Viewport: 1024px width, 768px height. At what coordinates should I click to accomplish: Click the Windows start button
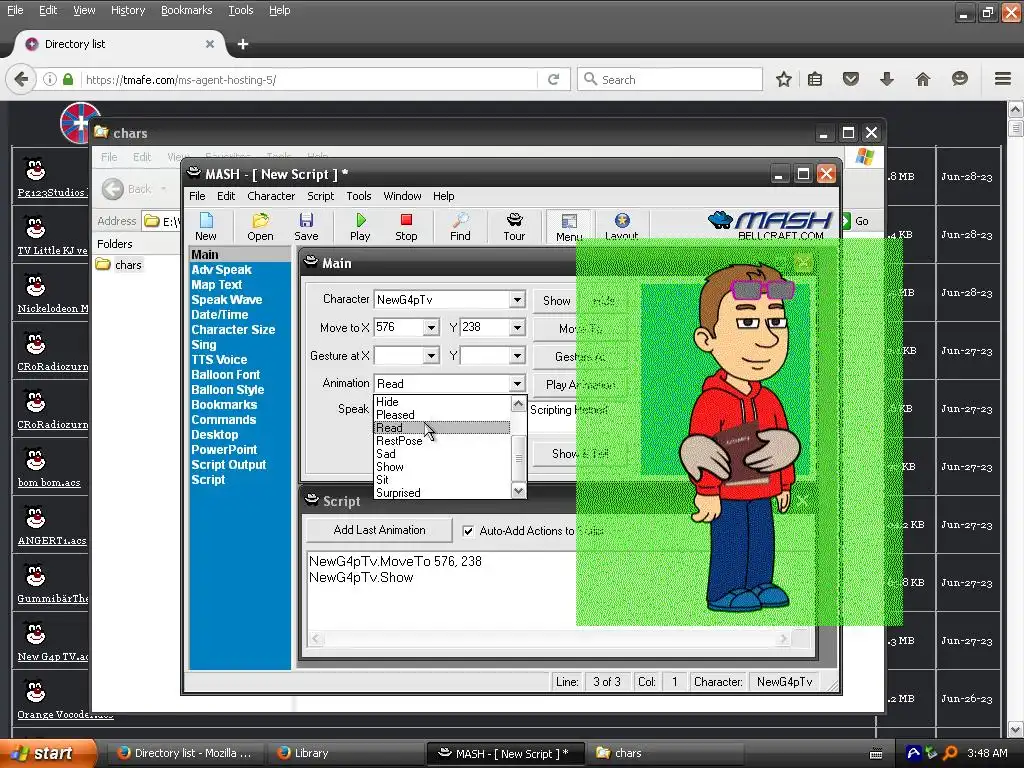click(47, 754)
